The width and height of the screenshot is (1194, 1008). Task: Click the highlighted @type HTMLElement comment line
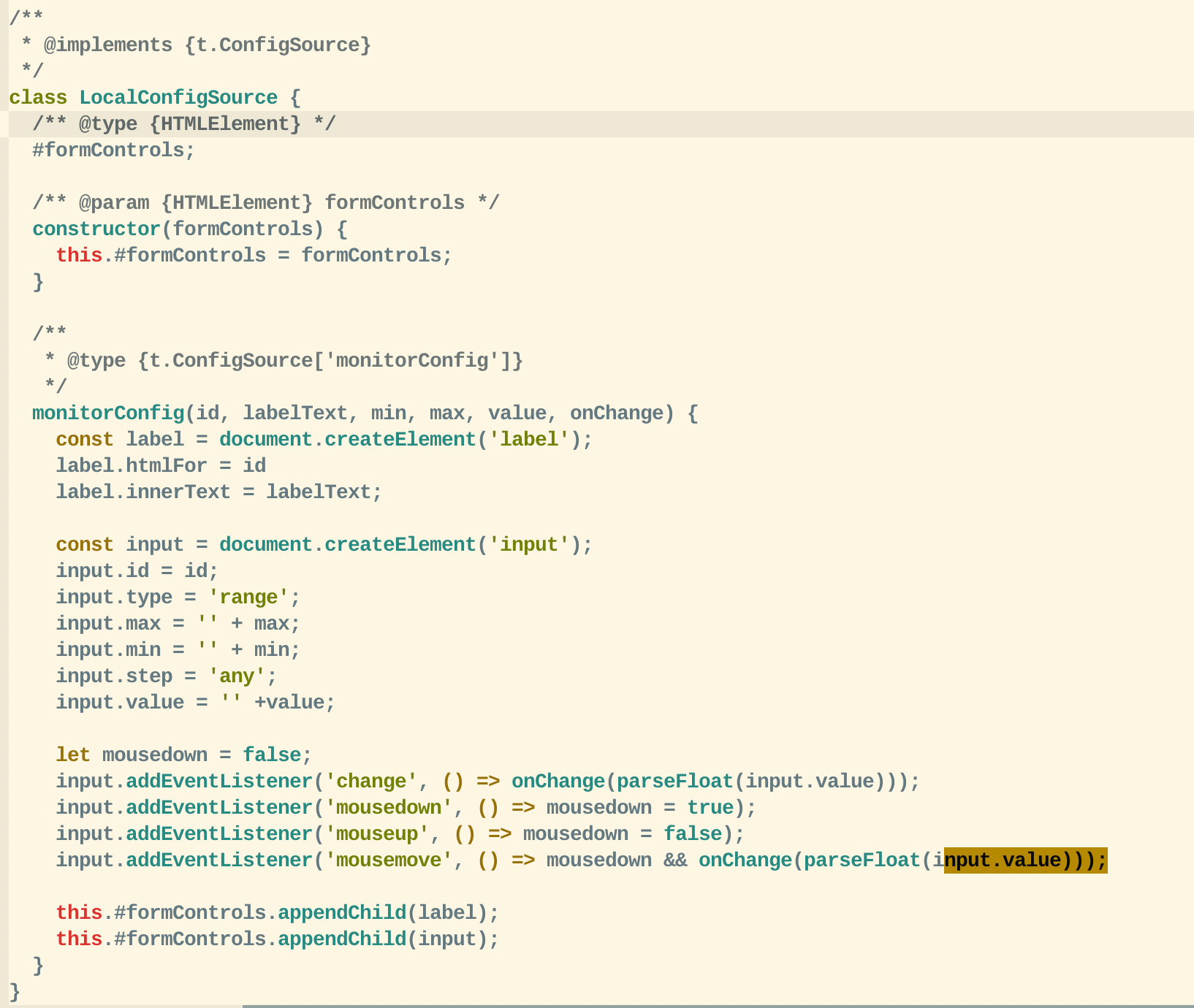coord(183,124)
